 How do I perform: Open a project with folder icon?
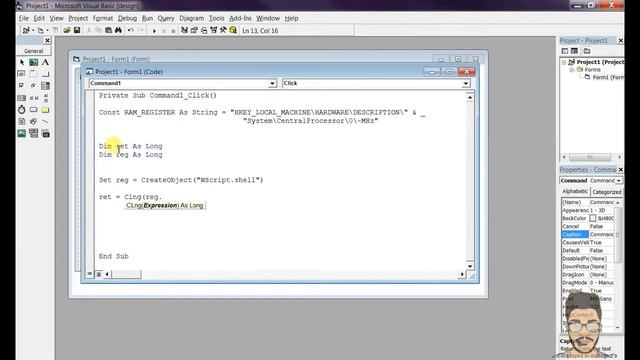(67, 30)
